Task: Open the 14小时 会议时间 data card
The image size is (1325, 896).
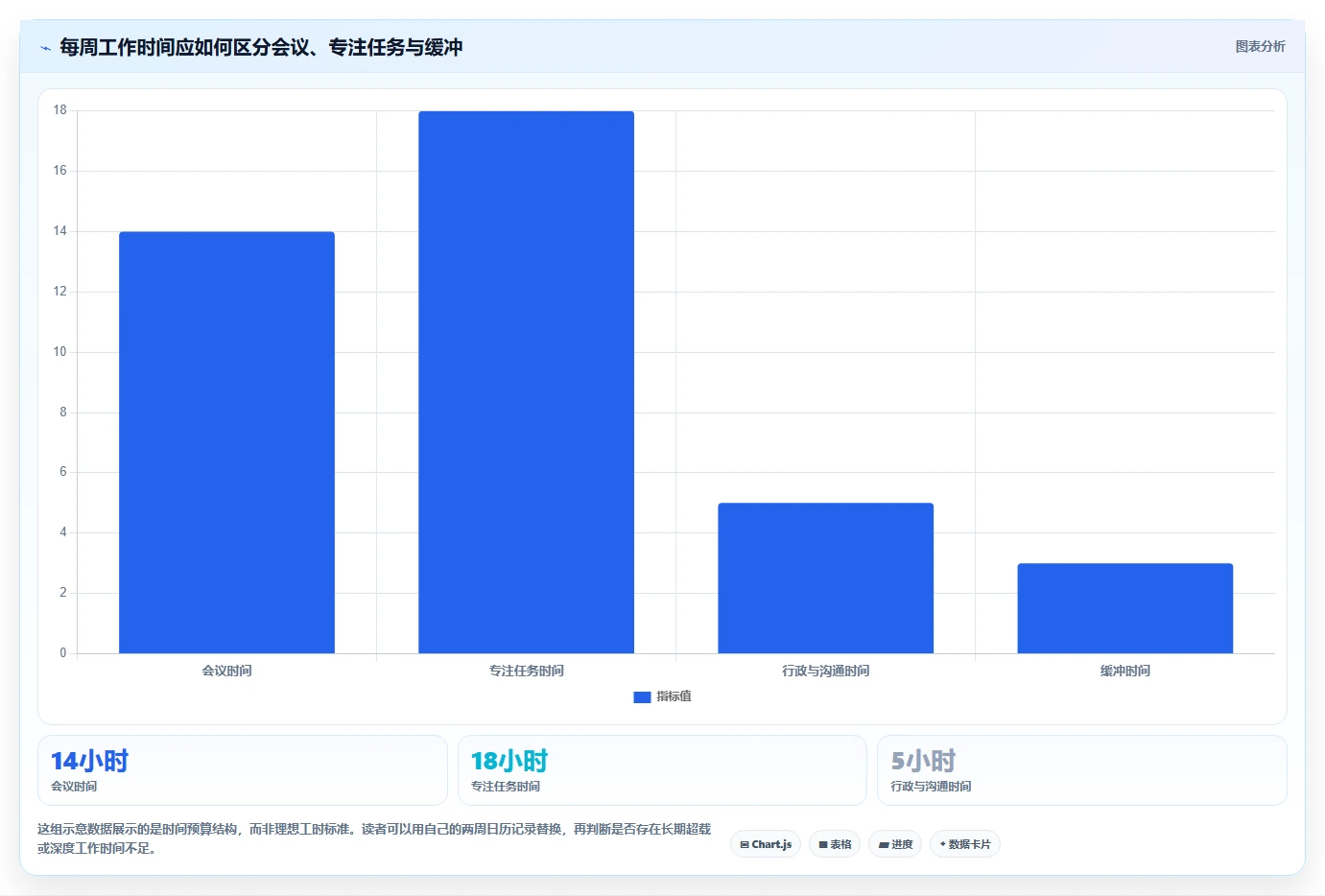Action: click(243, 770)
